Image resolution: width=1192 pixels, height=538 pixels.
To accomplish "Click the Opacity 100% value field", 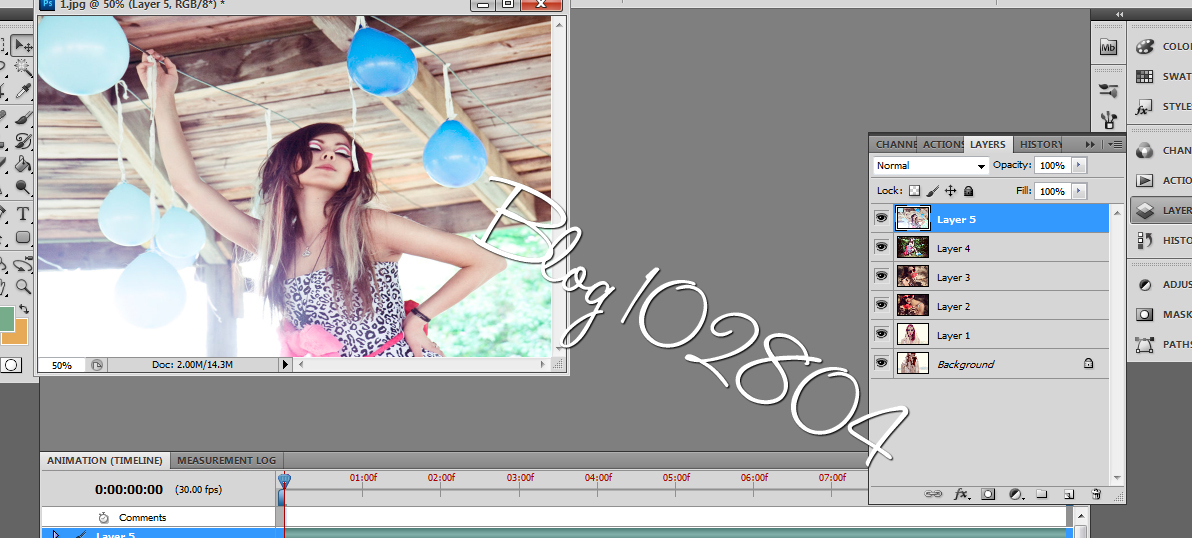I will 1052,165.
